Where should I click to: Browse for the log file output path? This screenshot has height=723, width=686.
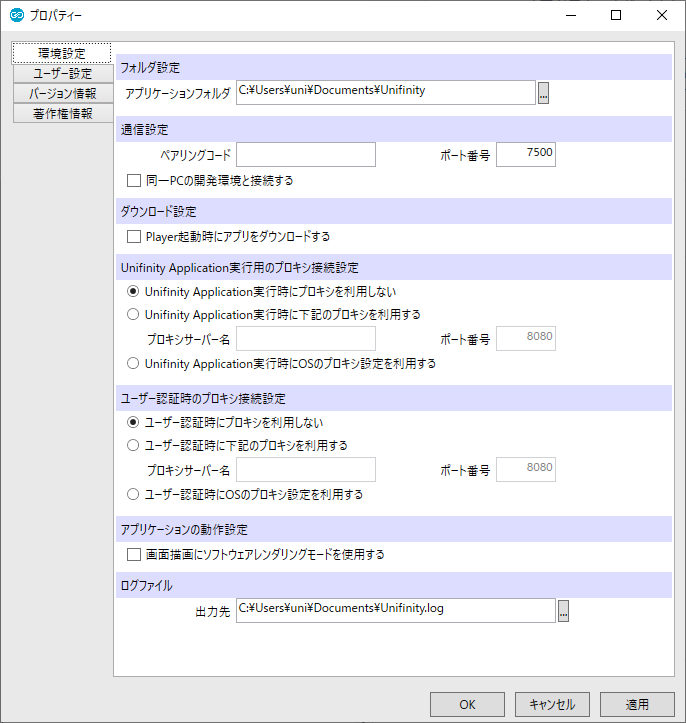click(563, 611)
